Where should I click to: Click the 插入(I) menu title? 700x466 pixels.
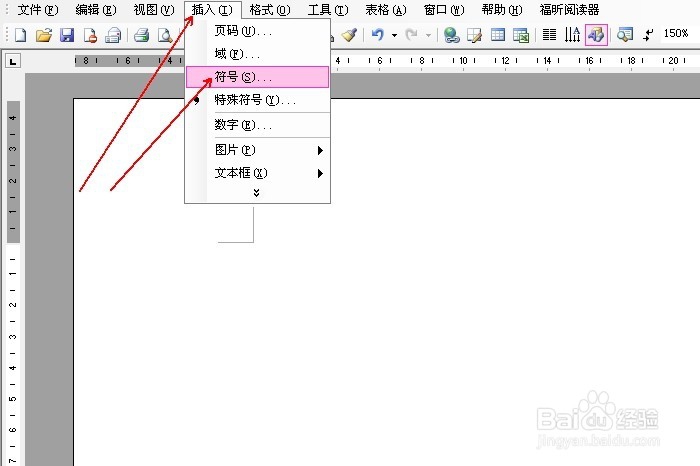point(212,10)
